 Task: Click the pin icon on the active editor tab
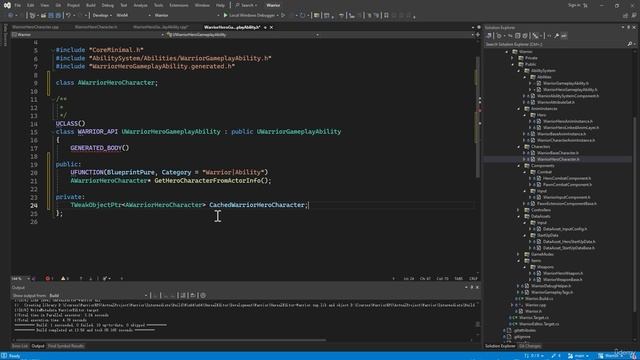pyautogui.click(x=265, y=27)
